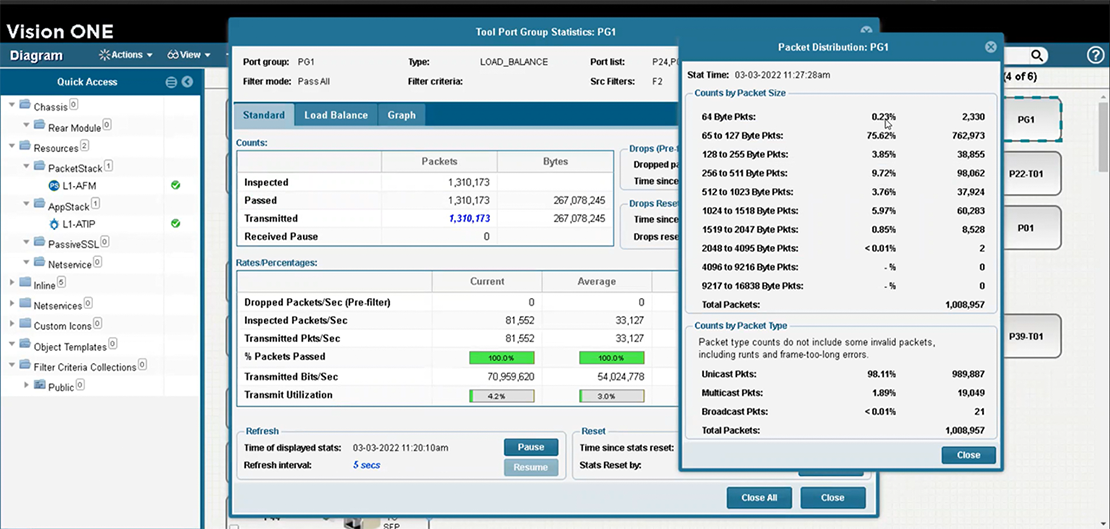This screenshot has width=1110, height=529.
Task: Open the View dropdown menu
Action: click(x=188, y=55)
